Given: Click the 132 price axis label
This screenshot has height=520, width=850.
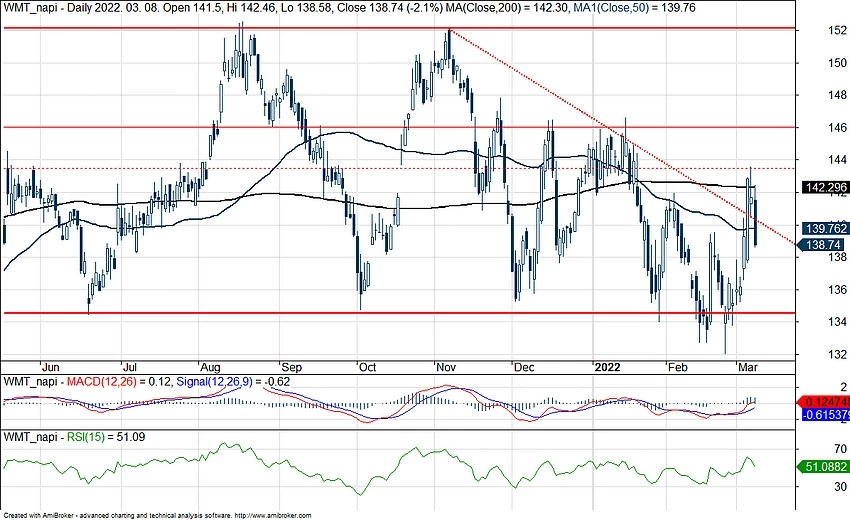Looking at the screenshot, I should coord(838,354).
